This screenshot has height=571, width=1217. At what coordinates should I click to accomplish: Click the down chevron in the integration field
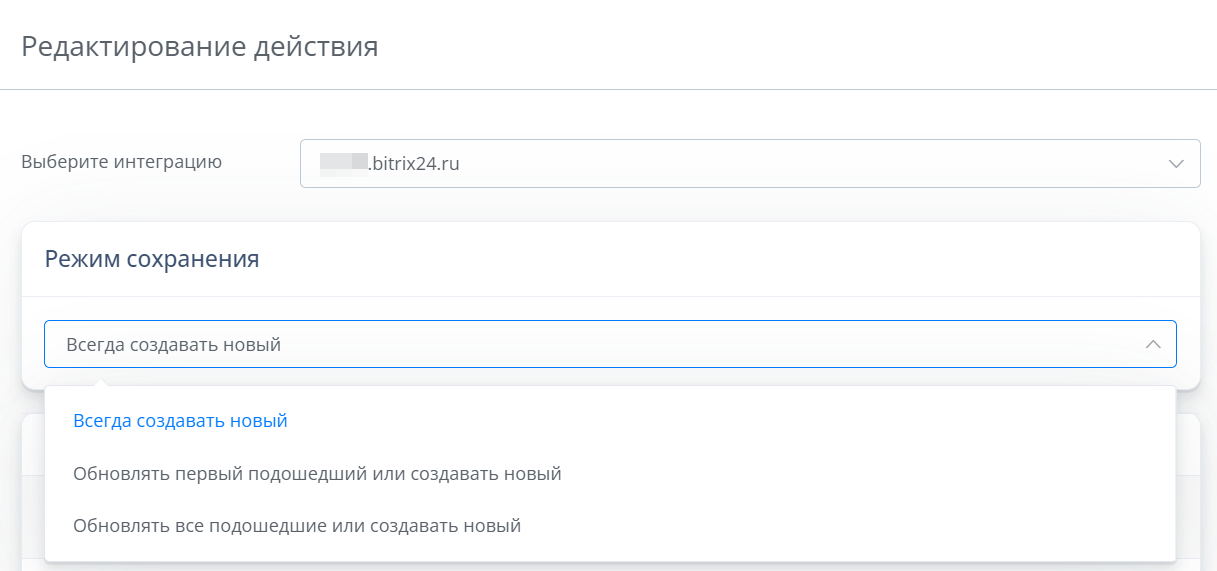click(1176, 163)
